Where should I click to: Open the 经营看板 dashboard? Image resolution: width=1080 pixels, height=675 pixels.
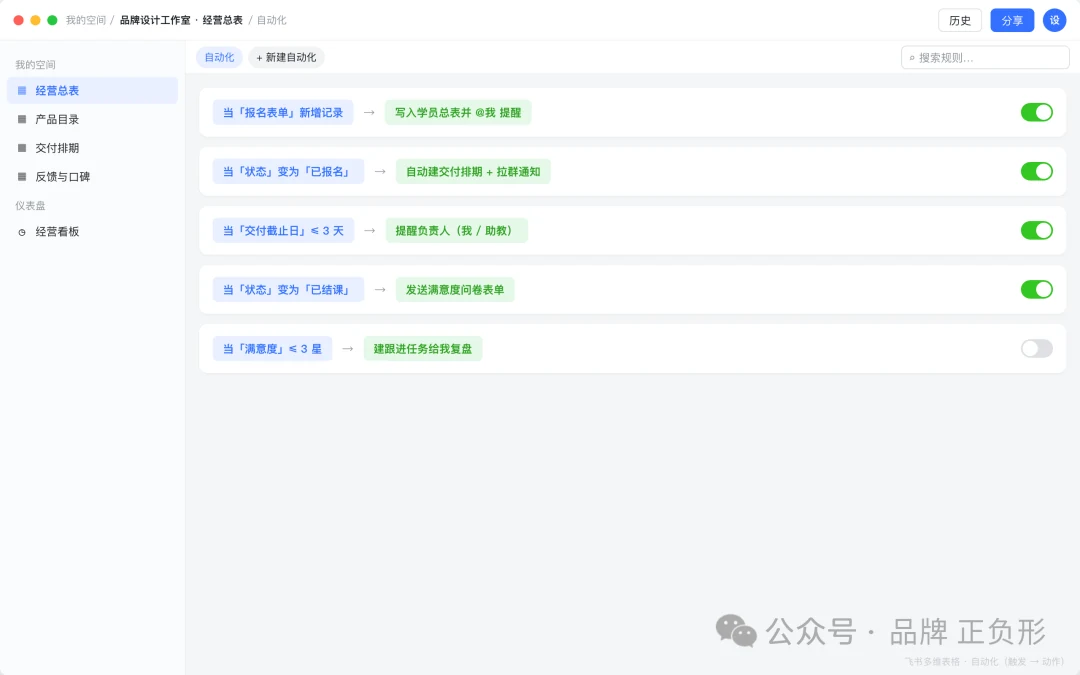coord(92,232)
